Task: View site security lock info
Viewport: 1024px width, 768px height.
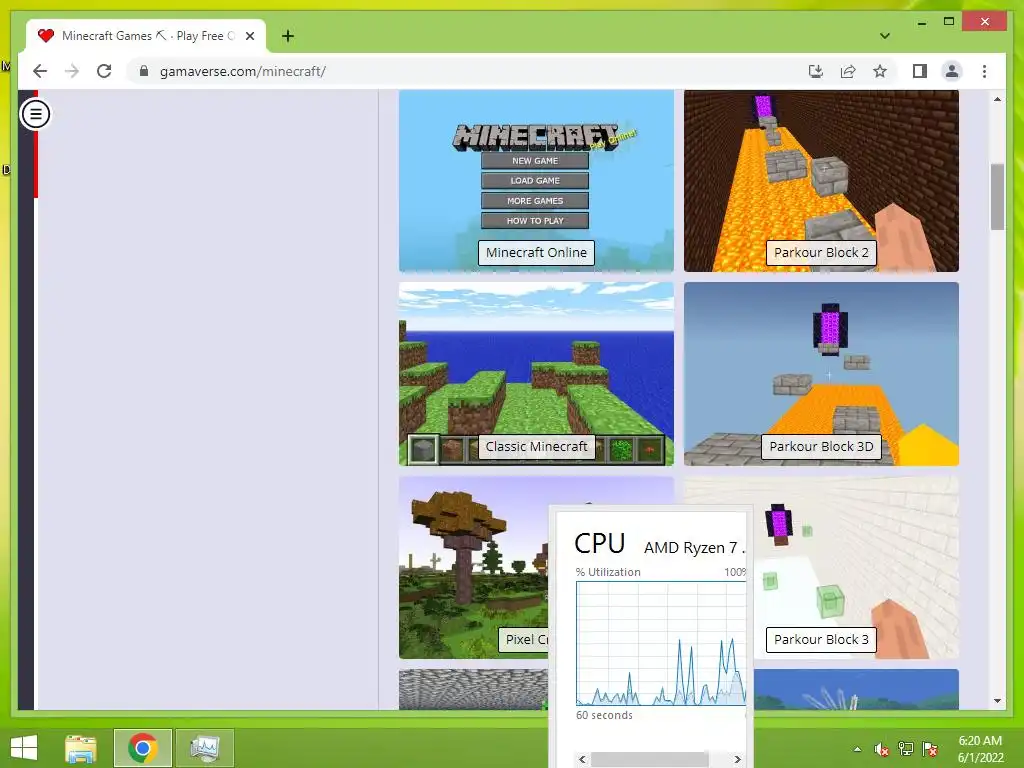Action: 144,71
